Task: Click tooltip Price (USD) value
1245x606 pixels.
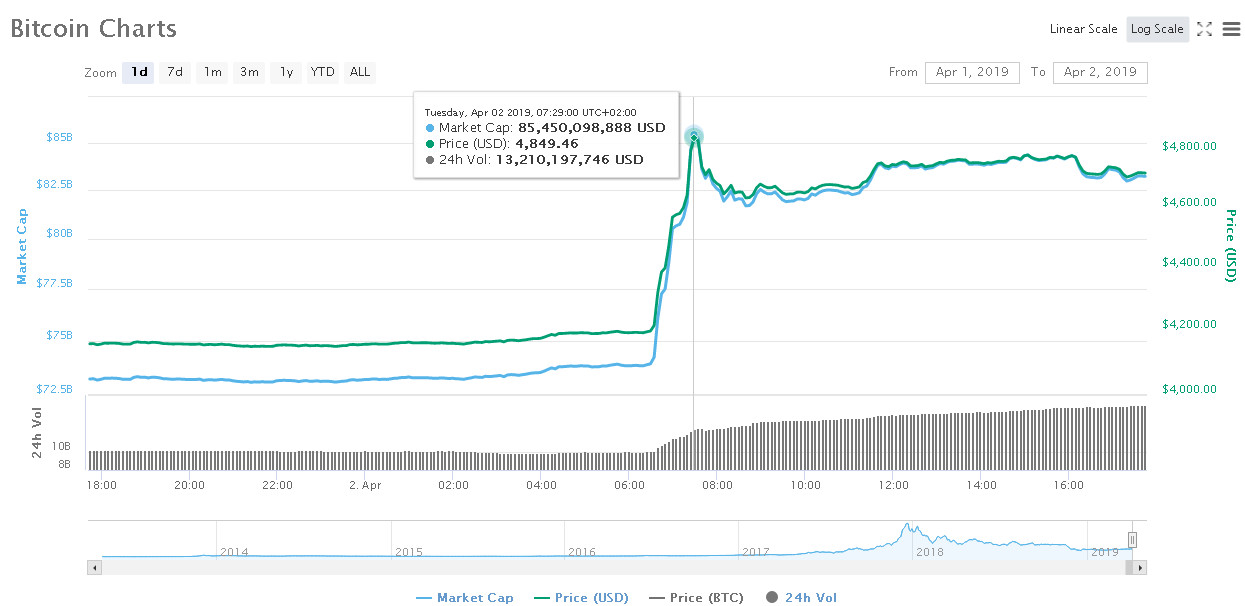Action: tap(549, 143)
